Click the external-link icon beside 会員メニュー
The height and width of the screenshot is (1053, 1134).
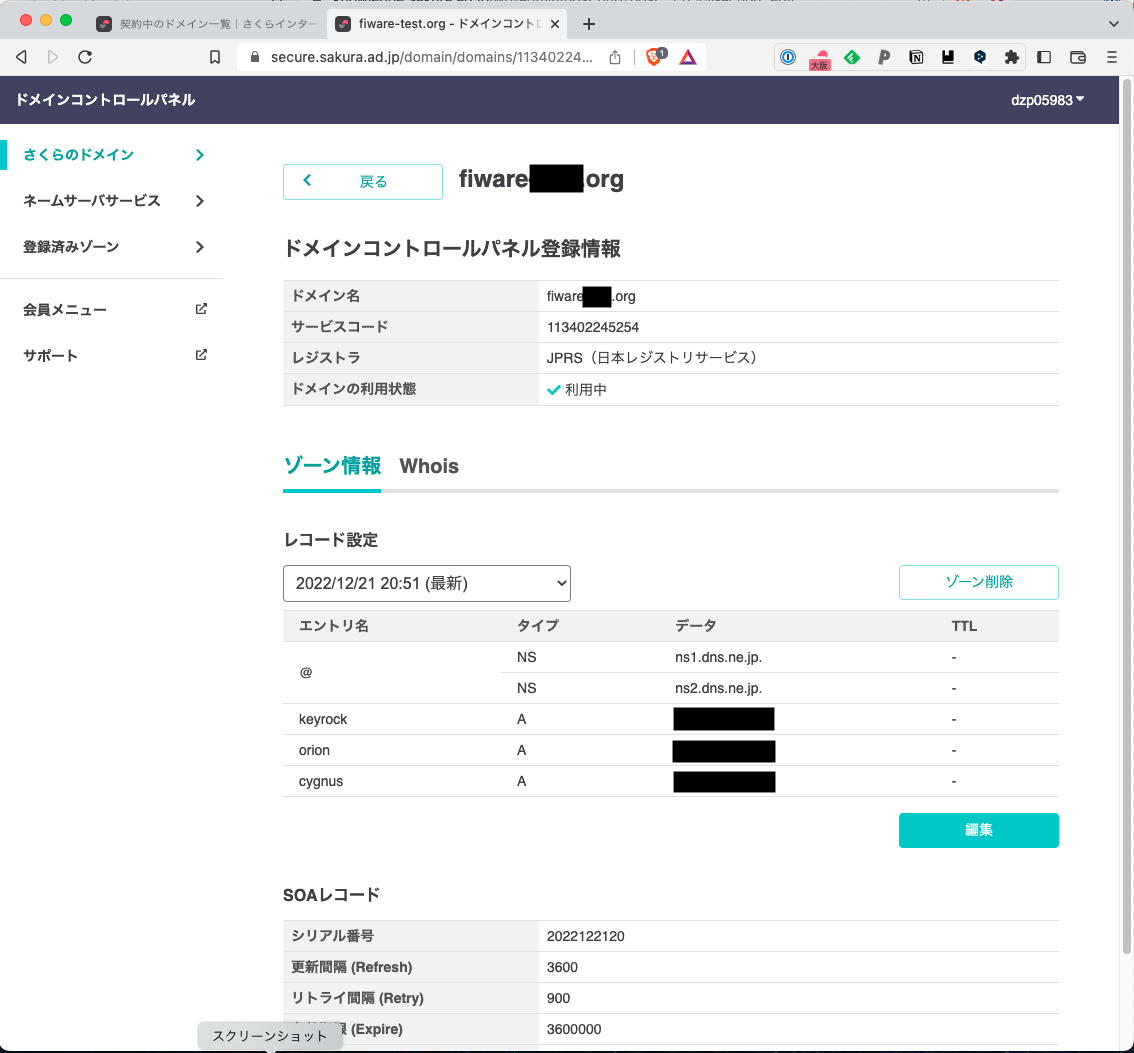click(x=201, y=309)
